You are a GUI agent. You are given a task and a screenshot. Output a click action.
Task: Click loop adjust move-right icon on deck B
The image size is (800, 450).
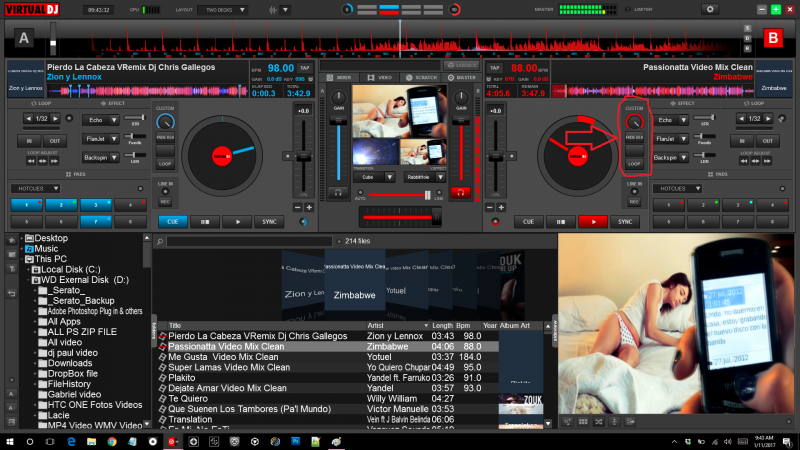tap(766, 161)
